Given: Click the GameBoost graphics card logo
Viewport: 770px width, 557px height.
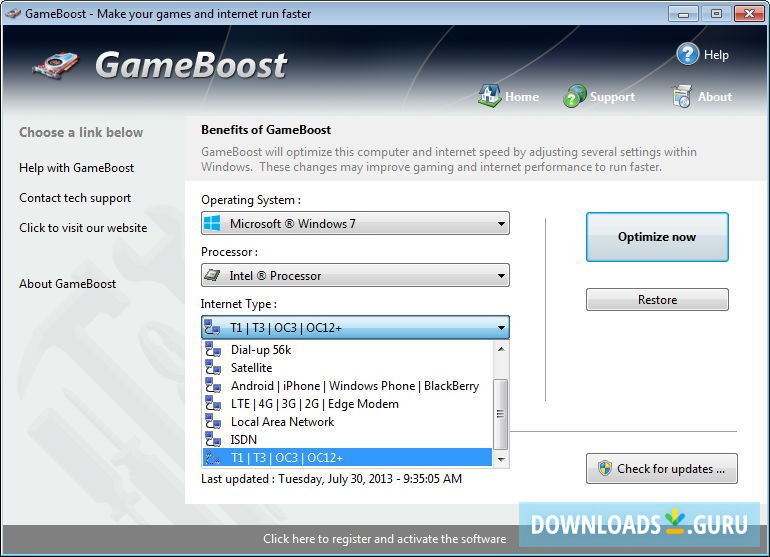Looking at the screenshot, I should coord(56,65).
